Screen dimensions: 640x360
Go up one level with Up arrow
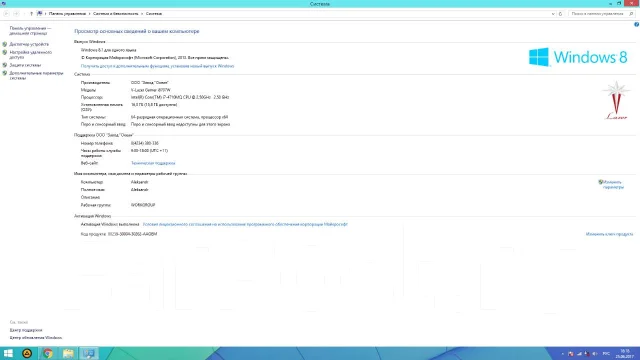tap(31, 14)
